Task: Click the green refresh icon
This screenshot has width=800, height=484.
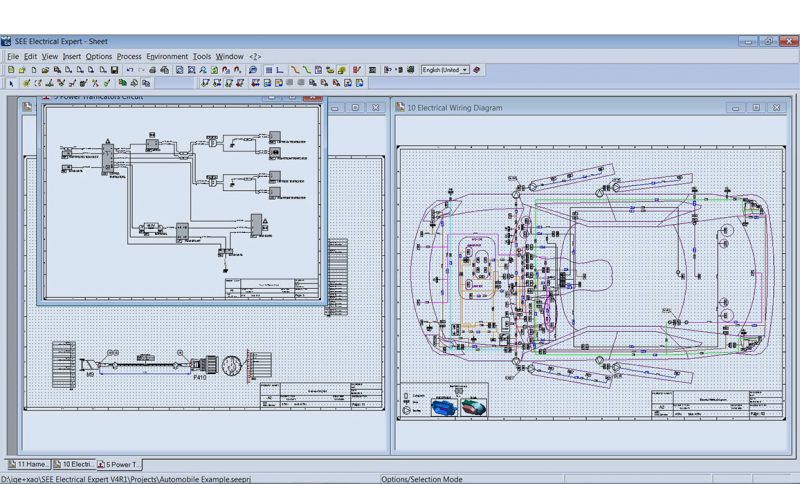Action: (x=214, y=70)
